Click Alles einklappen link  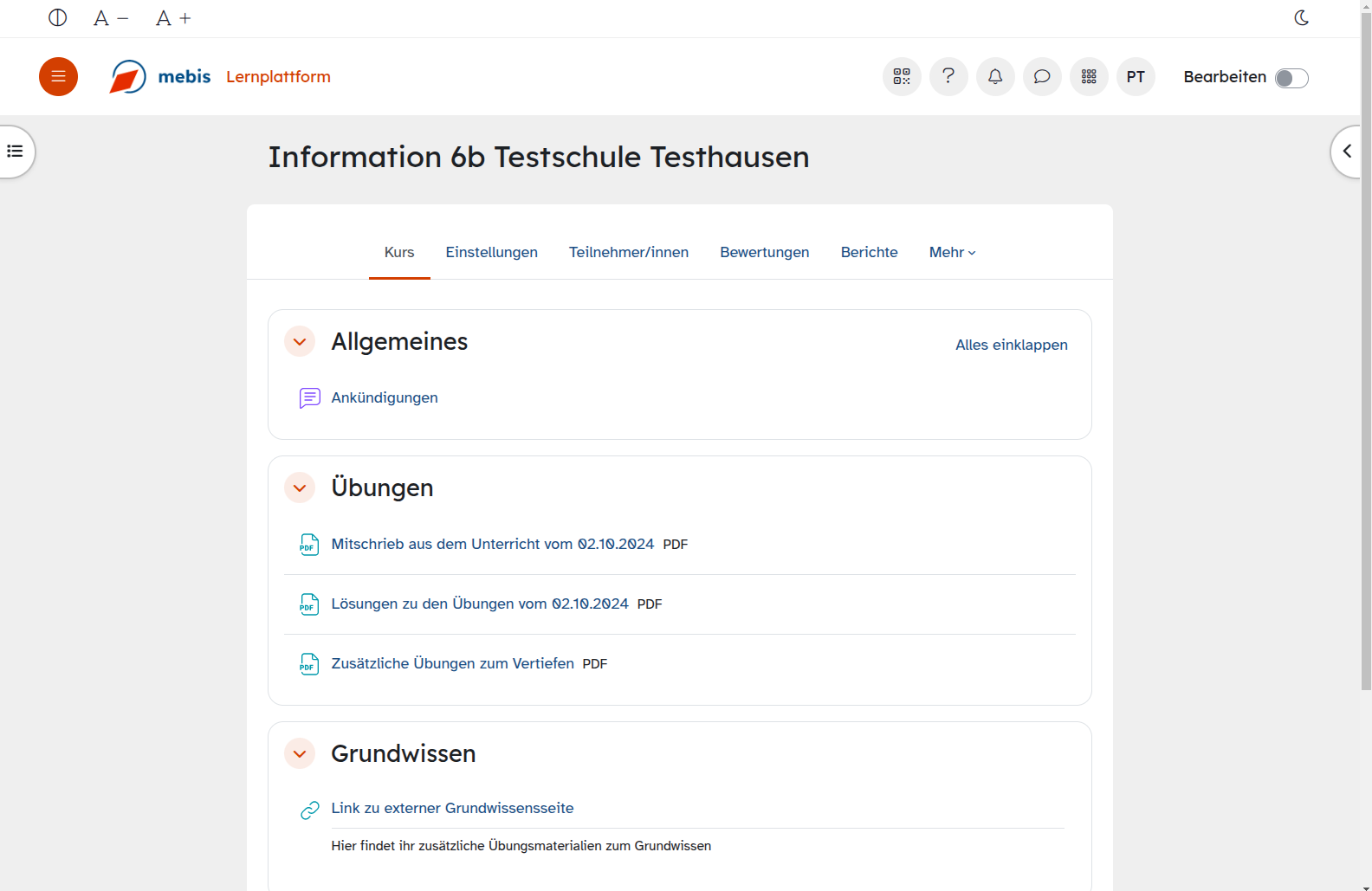click(x=1011, y=345)
